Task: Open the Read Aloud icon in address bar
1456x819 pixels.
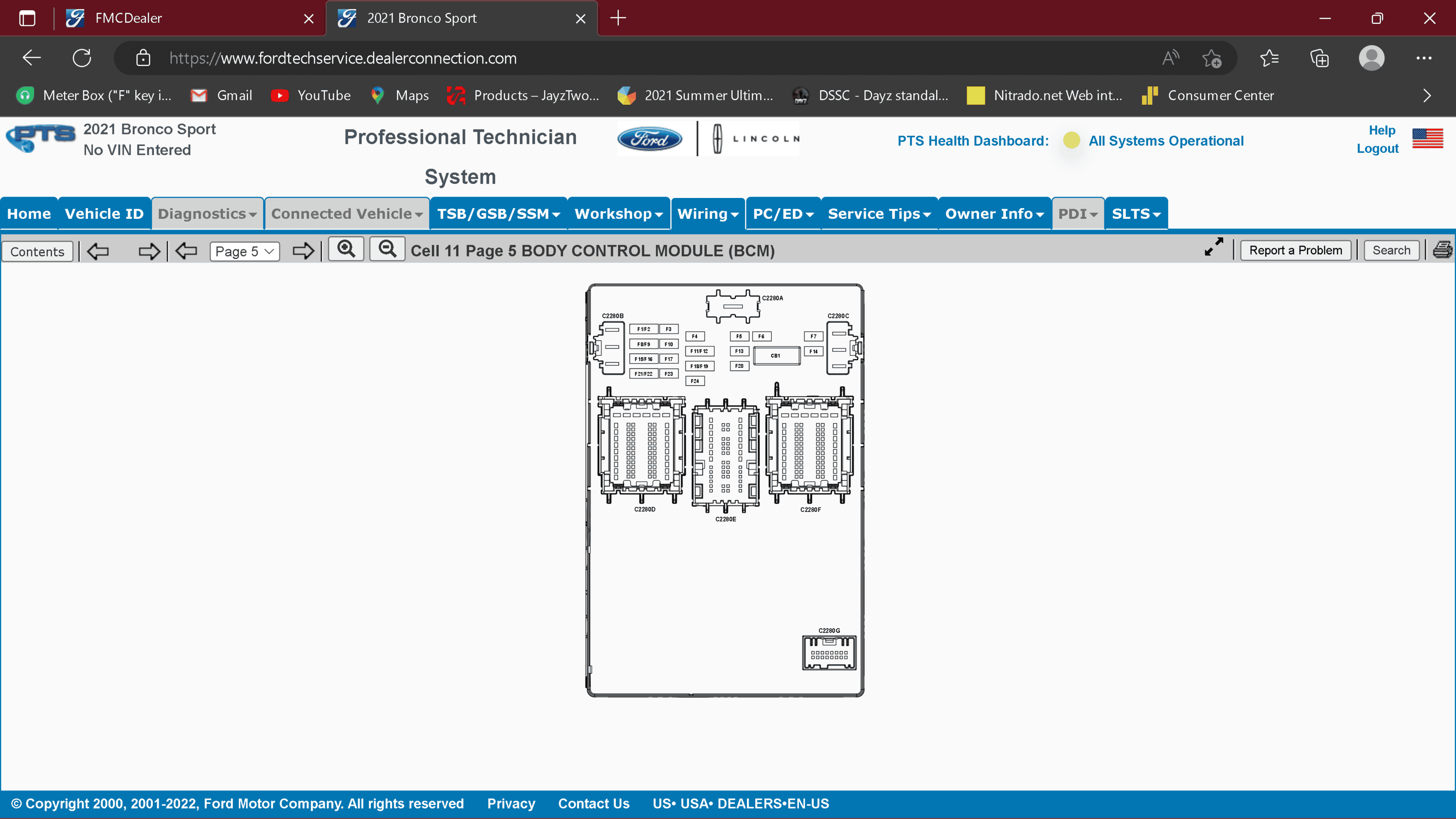Action: click(x=1171, y=58)
